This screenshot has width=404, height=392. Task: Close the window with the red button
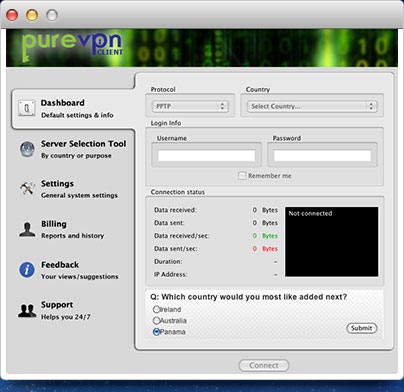tap(12, 15)
